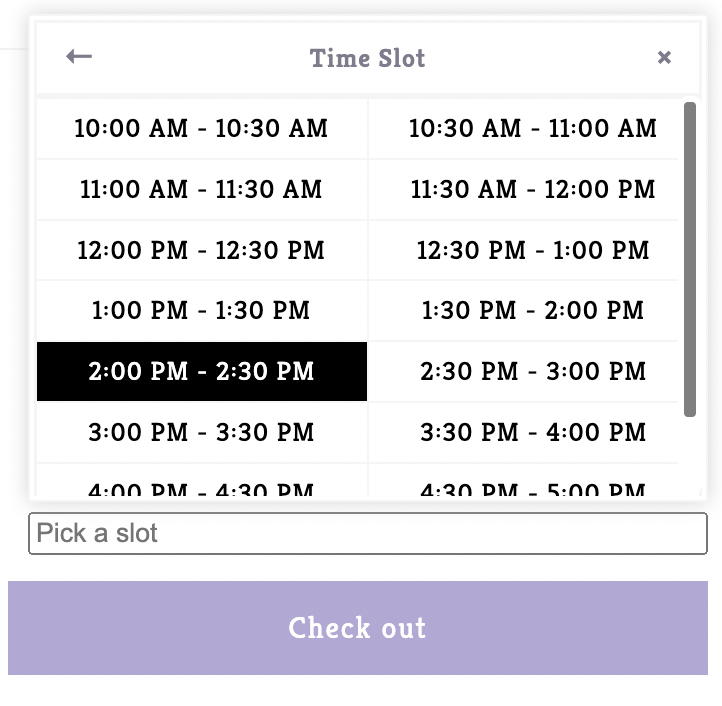Choose the 11:00 AM - 11:30 AM slot
Image resolution: width=722 pixels, height=706 pixels.
[x=202, y=189]
